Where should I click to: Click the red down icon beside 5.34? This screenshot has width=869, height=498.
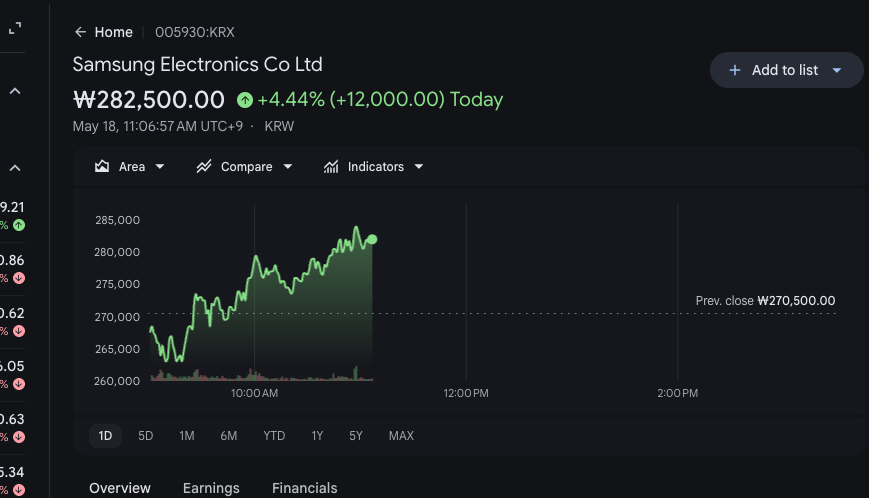point(19,490)
